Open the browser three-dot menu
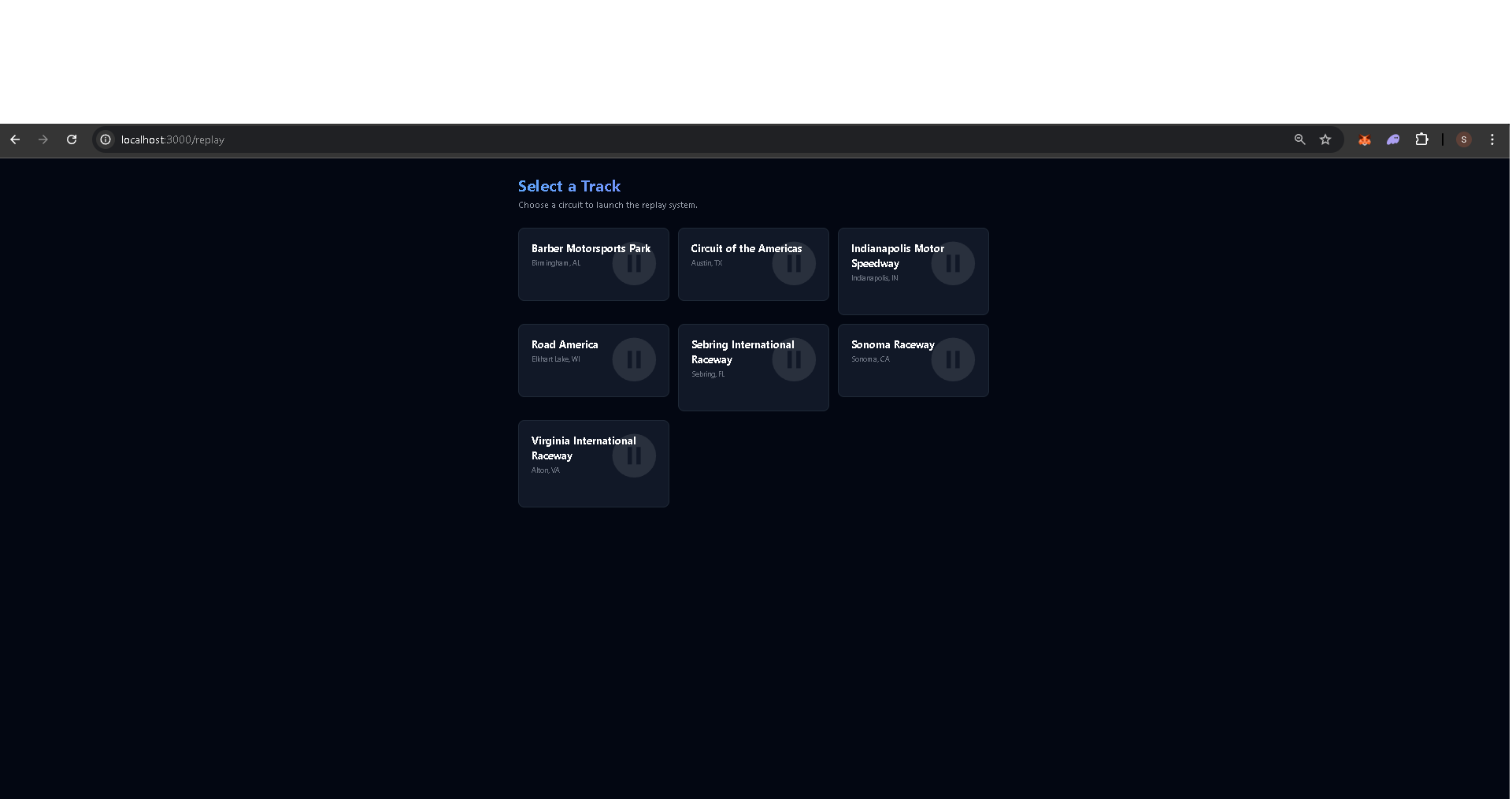This screenshot has height=799, width=1512. (x=1492, y=139)
